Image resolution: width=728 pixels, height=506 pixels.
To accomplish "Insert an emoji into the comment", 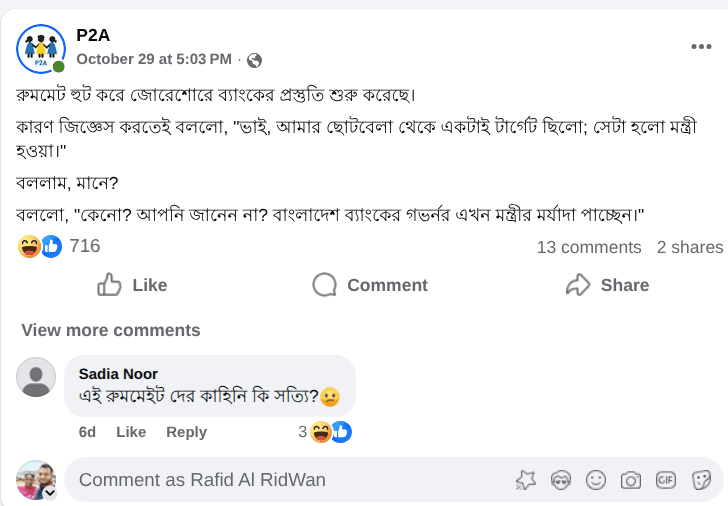I will point(596,480).
